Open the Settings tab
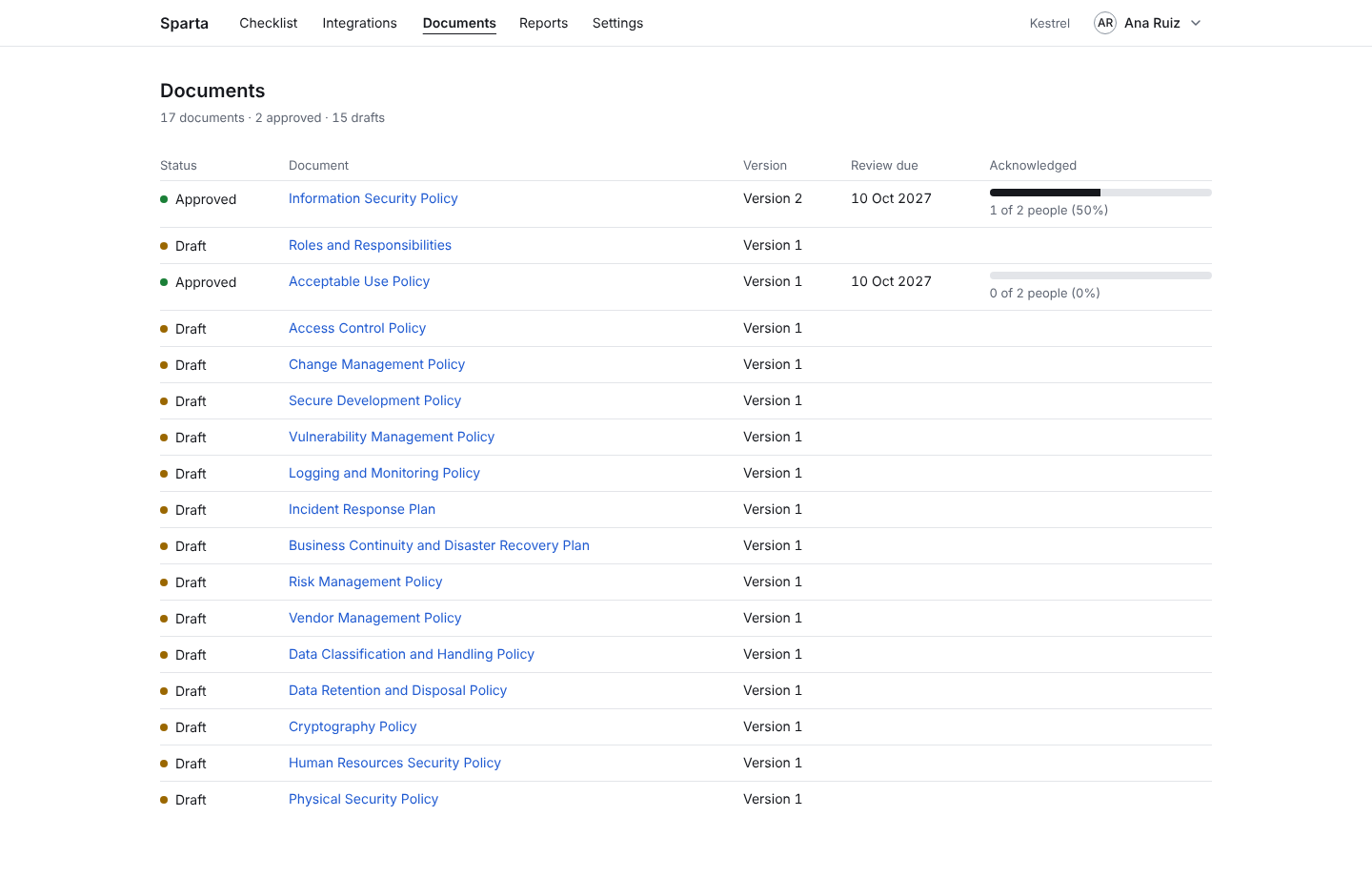Screen dimensions: 1372x878 (x=617, y=23)
